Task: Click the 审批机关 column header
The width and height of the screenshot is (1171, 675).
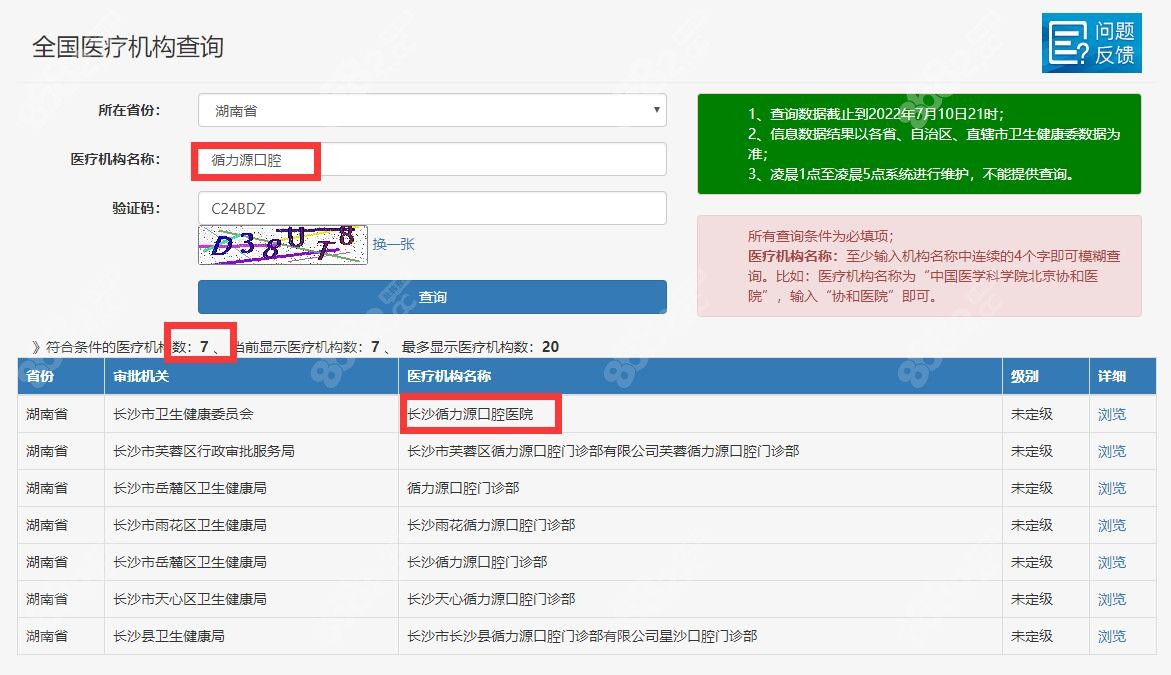Action: click(x=251, y=376)
